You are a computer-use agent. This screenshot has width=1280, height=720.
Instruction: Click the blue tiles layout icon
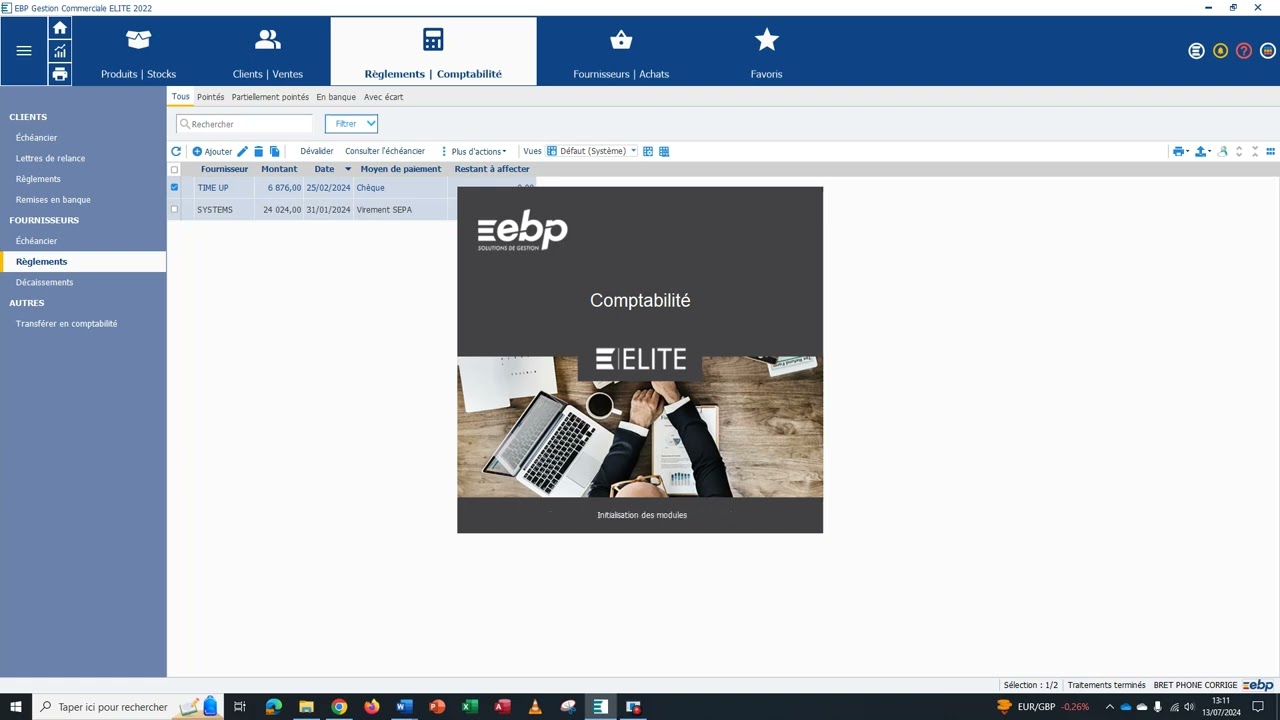coord(1271,152)
